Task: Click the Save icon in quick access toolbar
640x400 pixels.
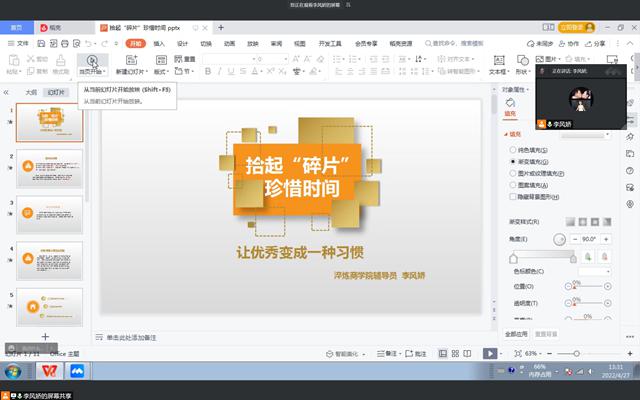Action: pos(41,43)
